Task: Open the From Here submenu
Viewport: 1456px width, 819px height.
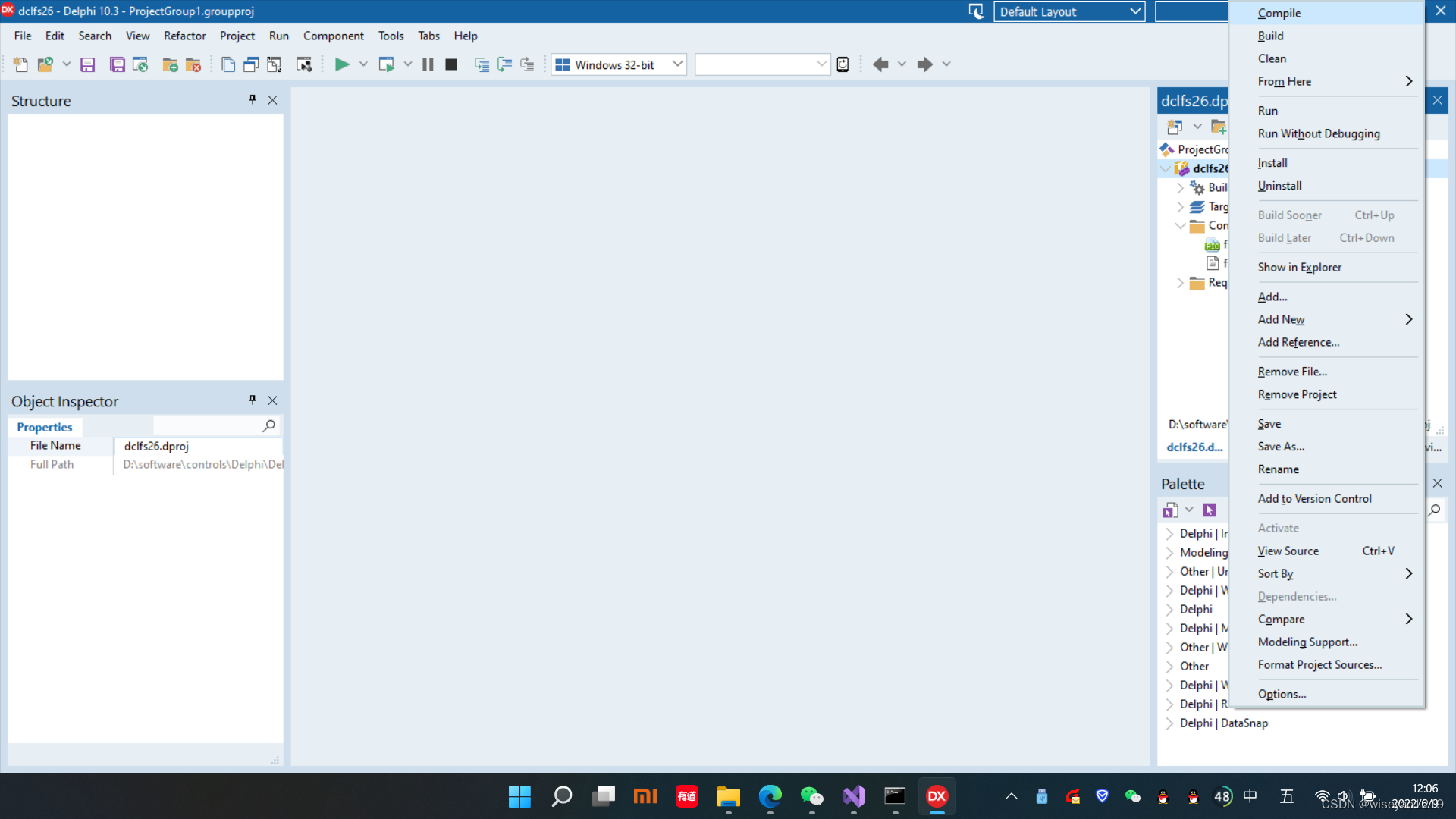Action: click(x=1326, y=81)
